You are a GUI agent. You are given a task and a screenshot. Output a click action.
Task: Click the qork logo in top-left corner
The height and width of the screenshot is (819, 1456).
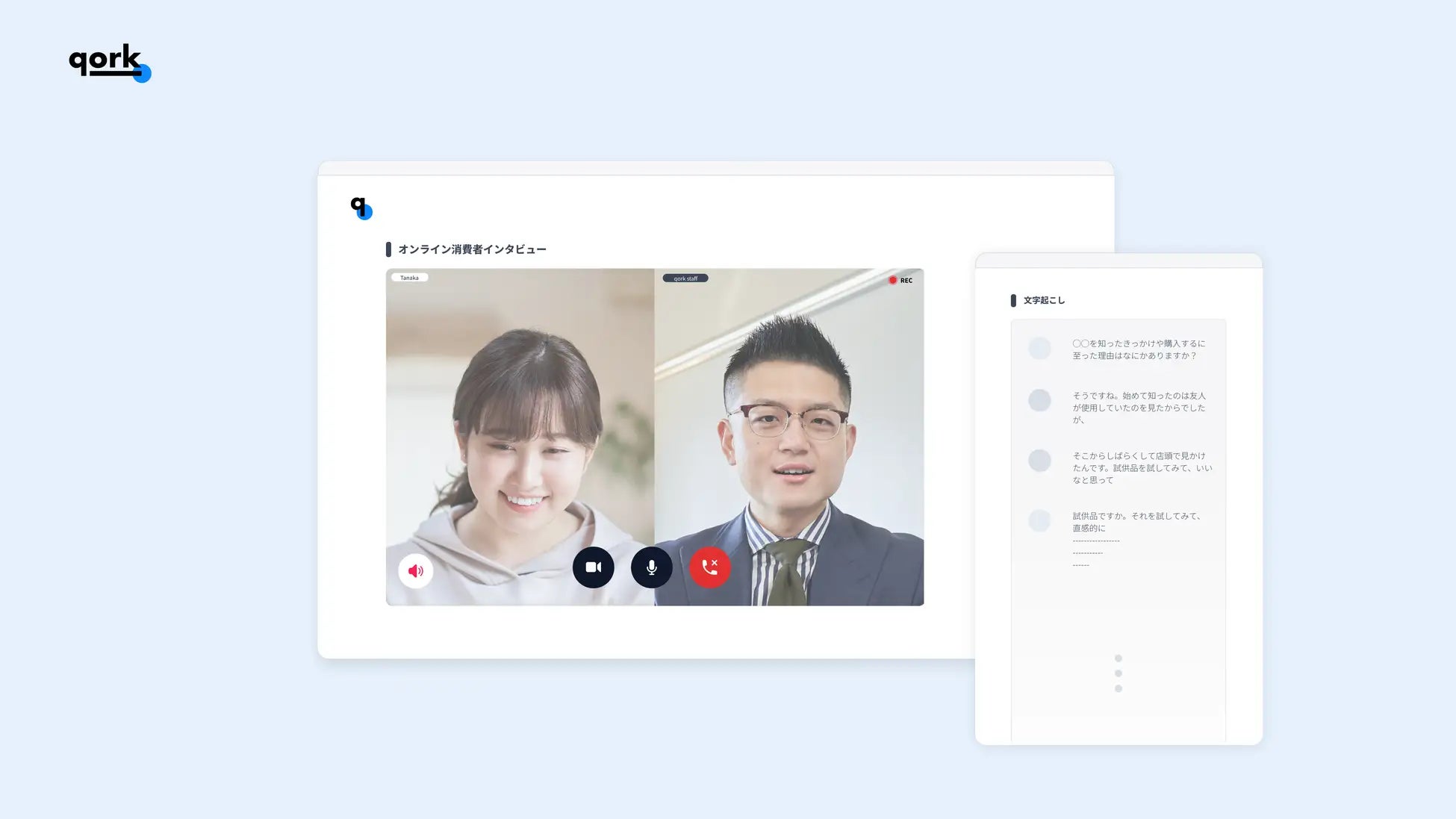tap(109, 62)
